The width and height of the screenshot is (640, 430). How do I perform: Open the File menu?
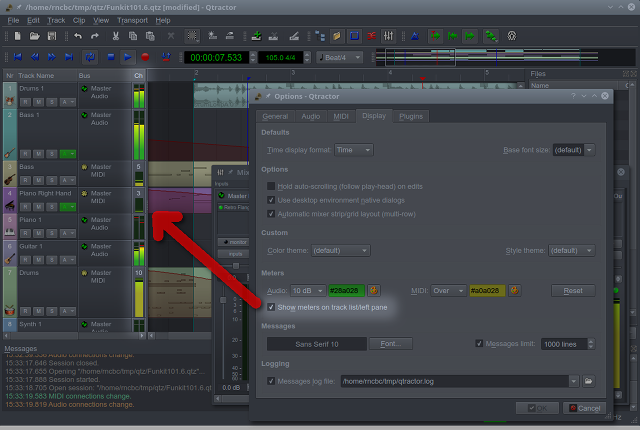13,20
